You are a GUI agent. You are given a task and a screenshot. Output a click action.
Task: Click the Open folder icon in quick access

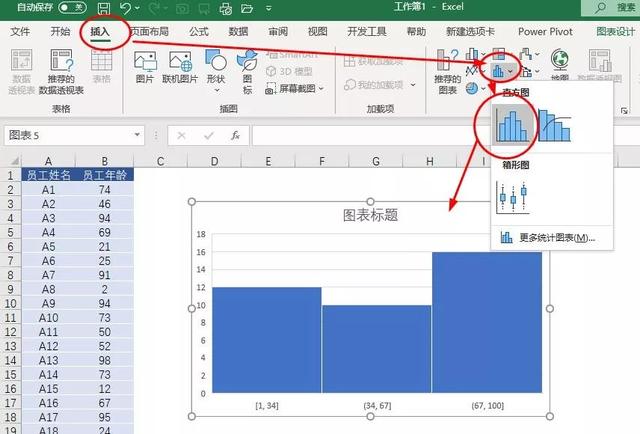pos(247,8)
